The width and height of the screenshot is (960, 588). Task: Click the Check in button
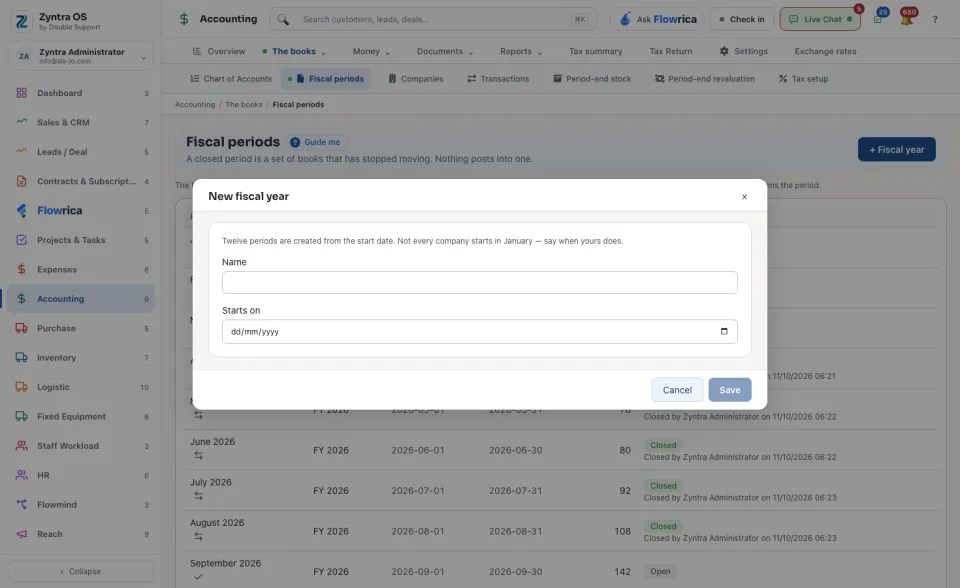[x=742, y=20]
